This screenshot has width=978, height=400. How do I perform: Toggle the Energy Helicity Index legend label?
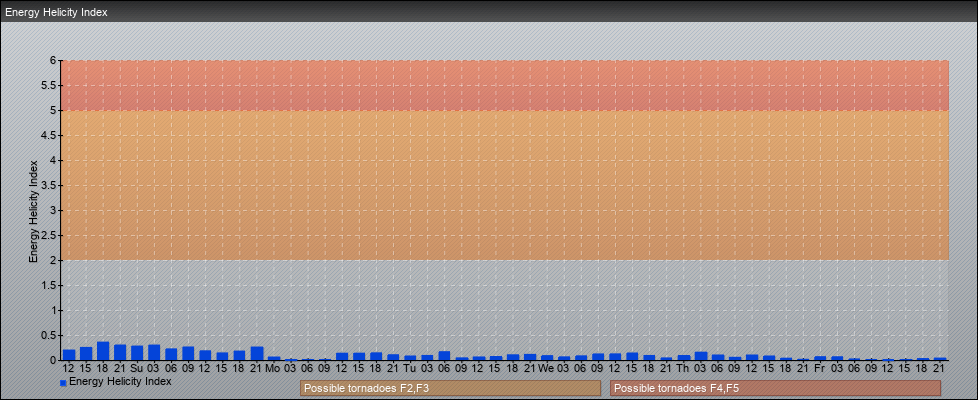coord(120,381)
